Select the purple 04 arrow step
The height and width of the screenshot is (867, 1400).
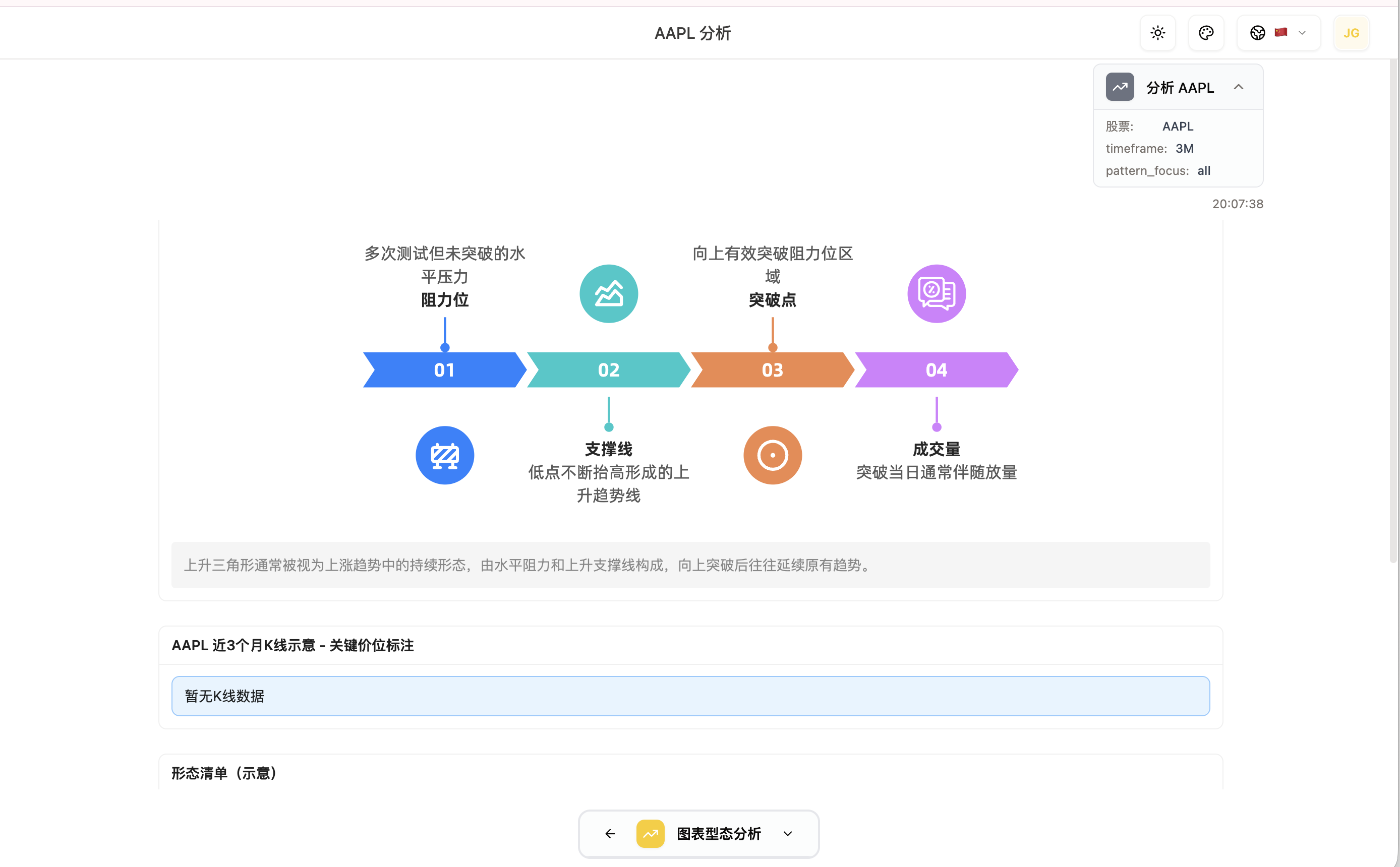(936, 370)
